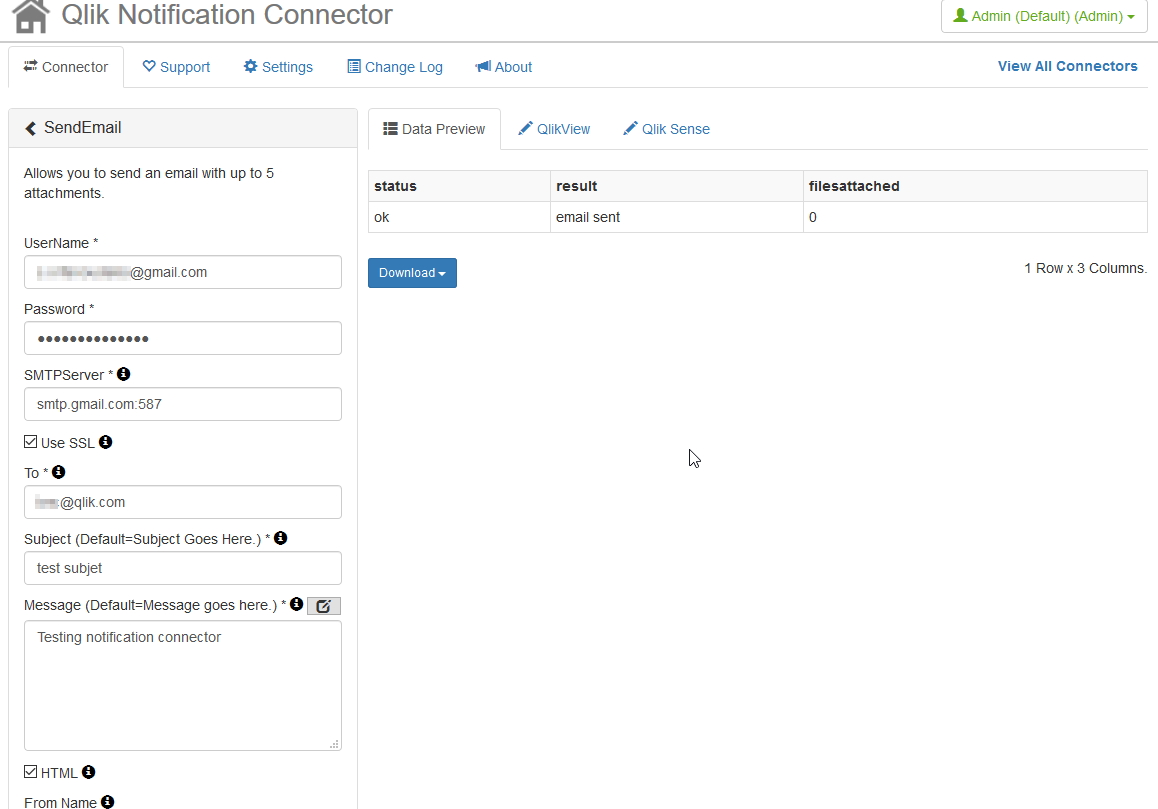Click the info icon next to To field

pos(58,472)
